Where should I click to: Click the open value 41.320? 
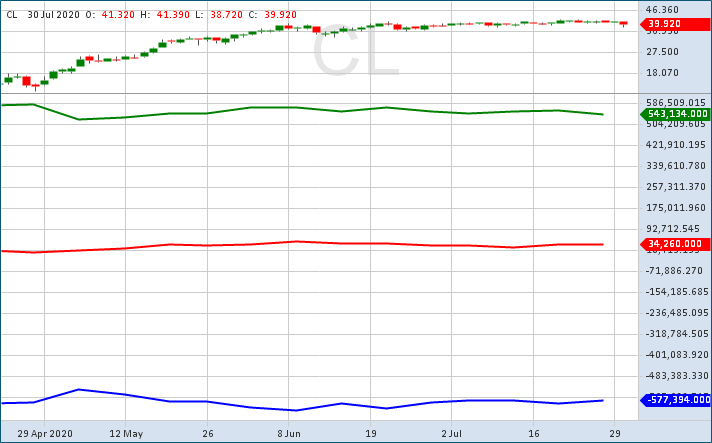coord(118,15)
